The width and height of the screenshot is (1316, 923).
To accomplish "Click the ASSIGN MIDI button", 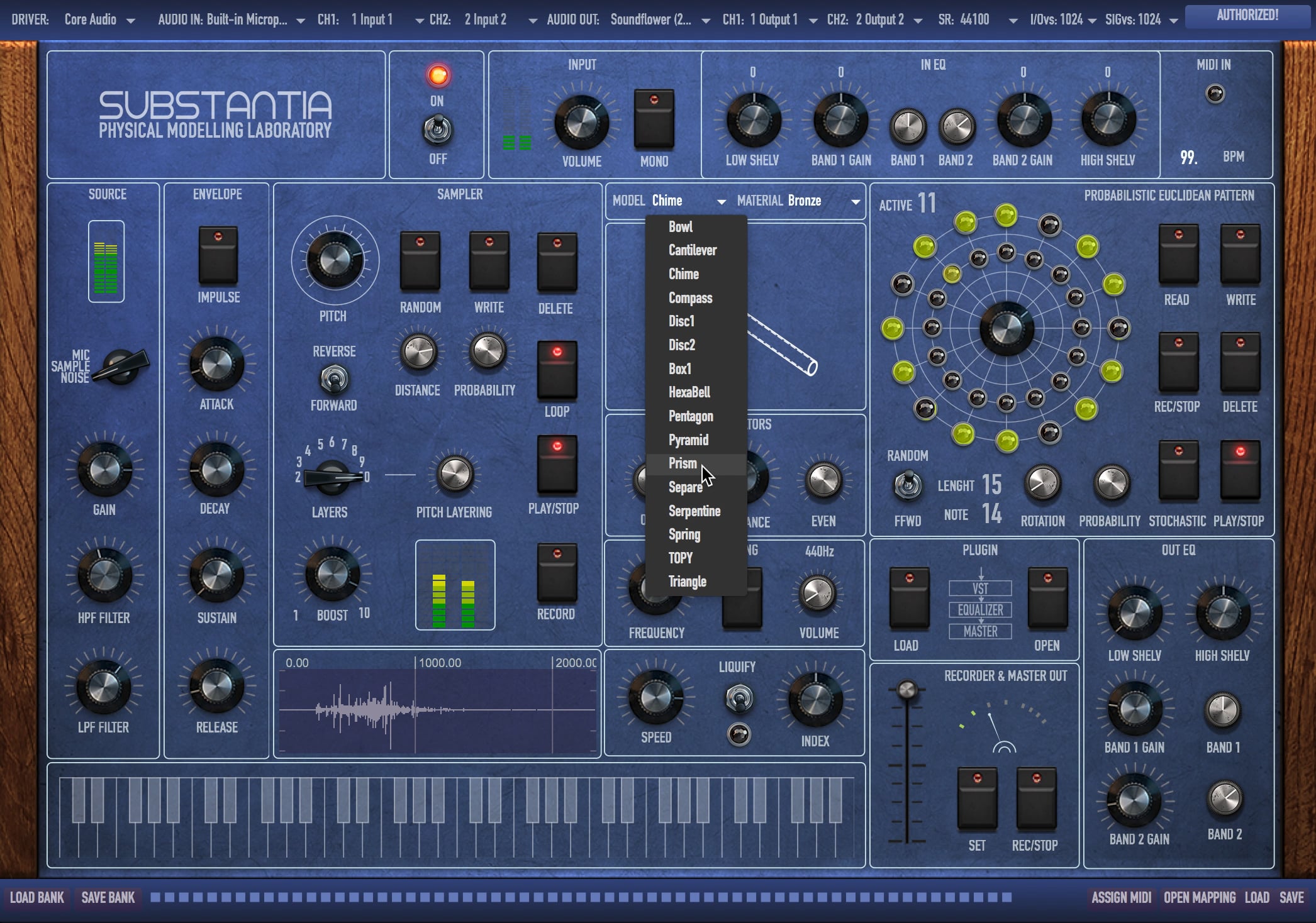I will [x=1121, y=897].
